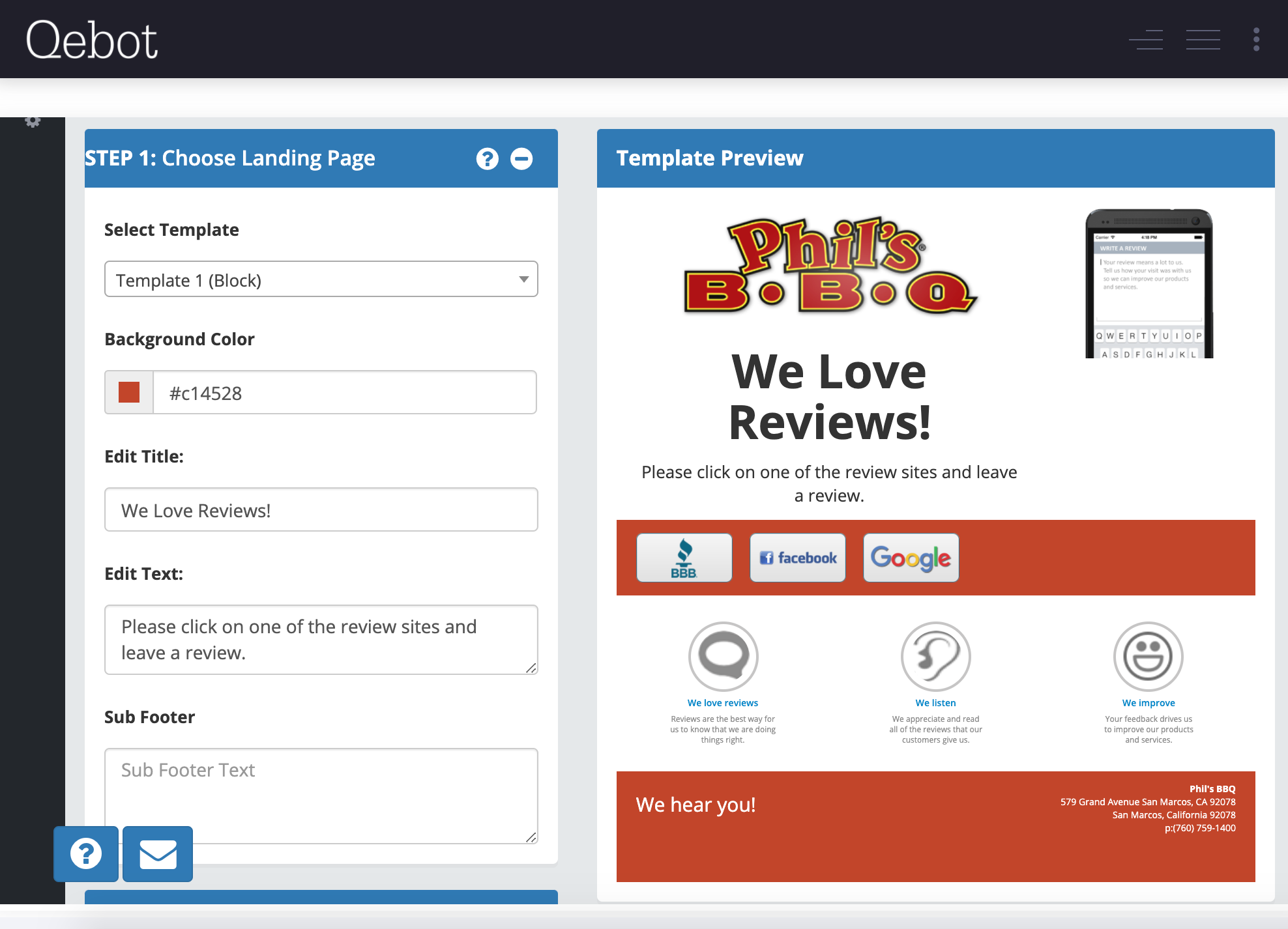
Task: Click the Edit Text resize handle
Action: (x=531, y=668)
